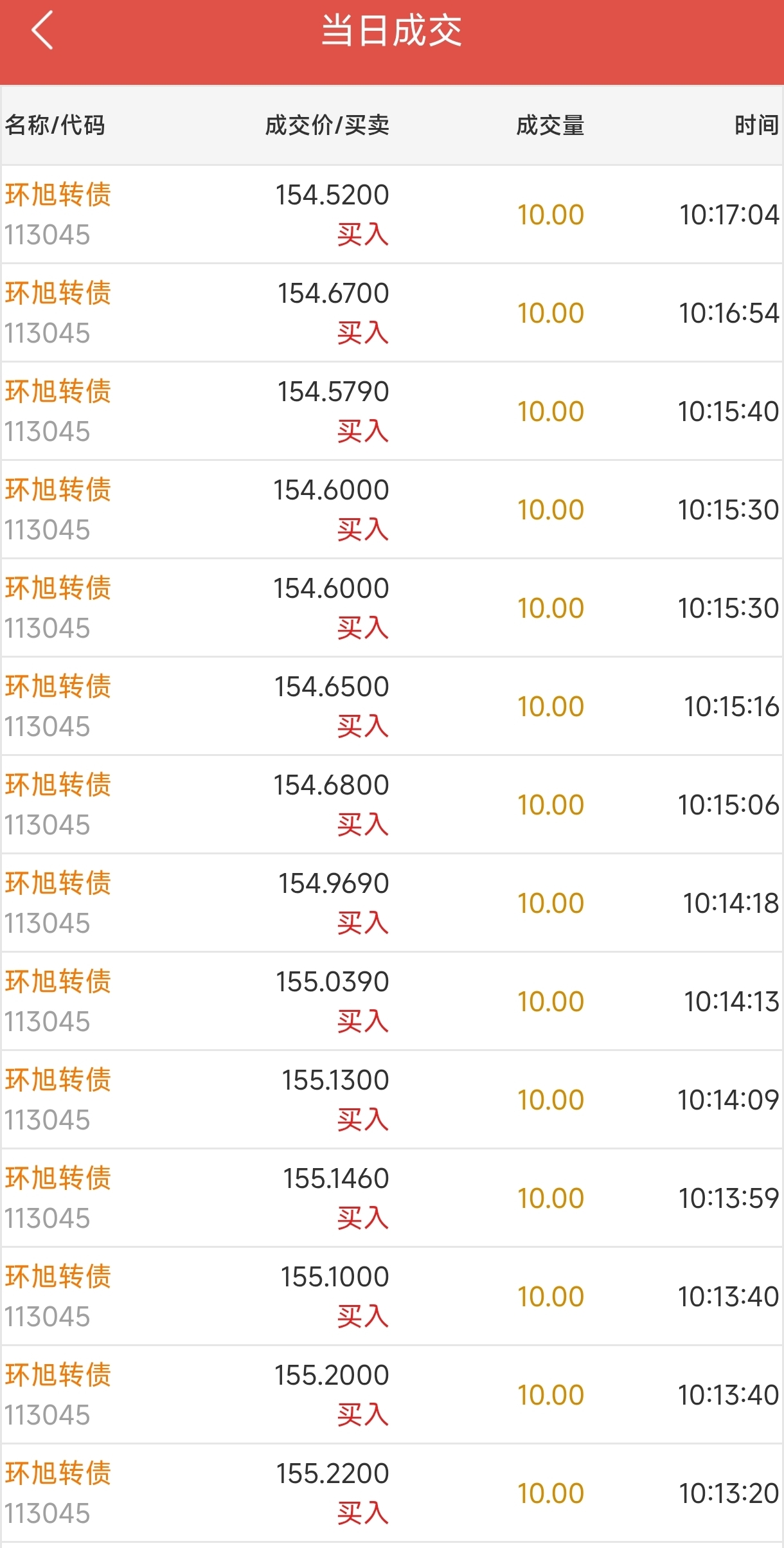
Task: Open the 155.1000 trade record
Action: pyautogui.click(x=391, y=1297)
